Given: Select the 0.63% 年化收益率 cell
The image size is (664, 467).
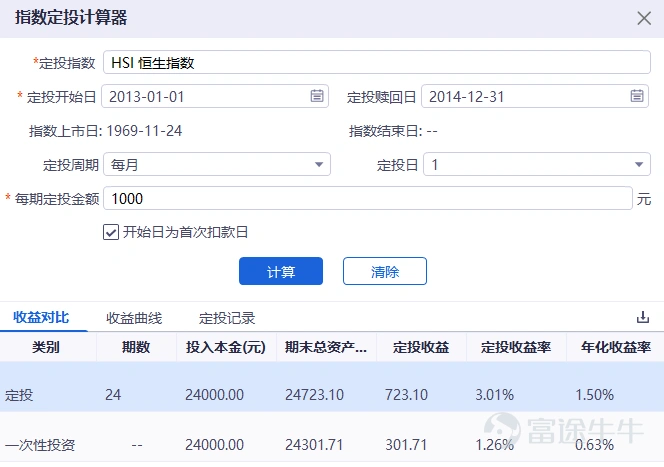Looking at the screenshot, I should 595,445.
